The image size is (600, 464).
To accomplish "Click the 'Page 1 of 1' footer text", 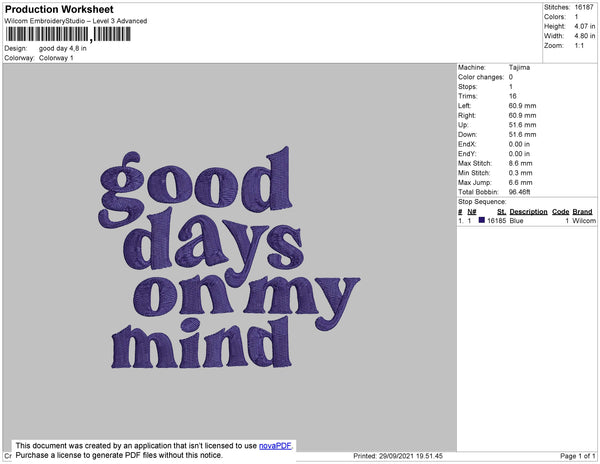I will click(578, 456).
